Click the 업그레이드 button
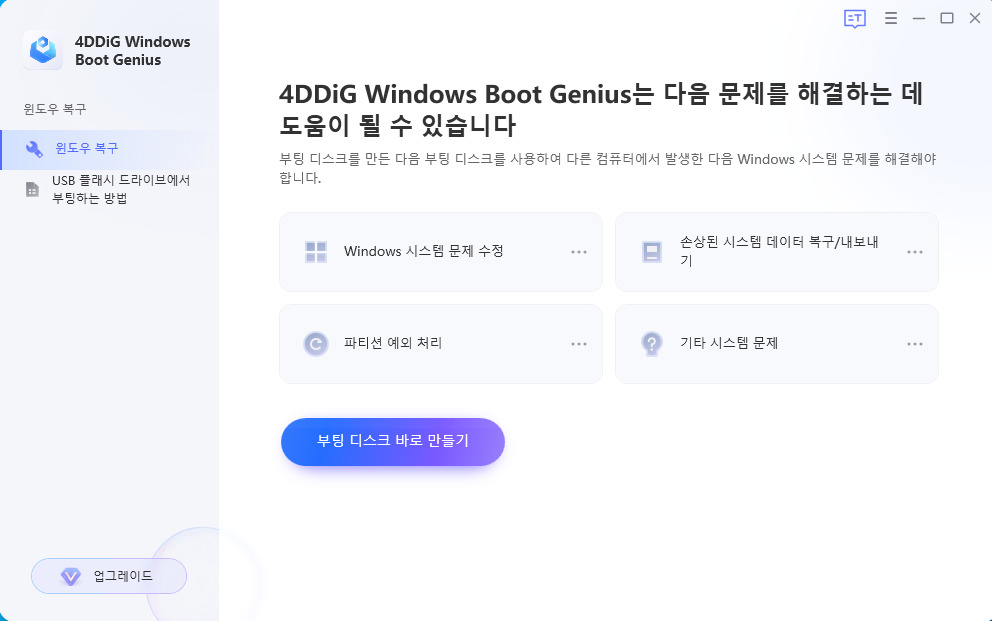This screenshot has height=621, width=992. coord(108,576)
